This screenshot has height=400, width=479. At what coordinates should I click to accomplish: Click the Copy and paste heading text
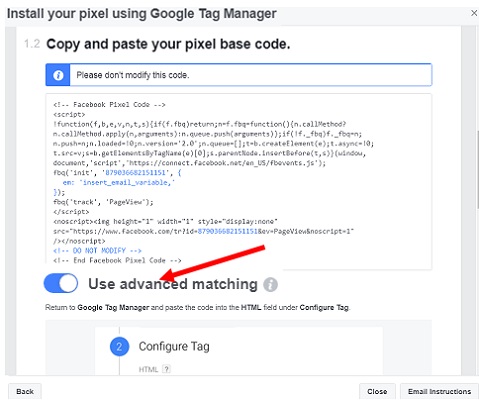pyautogui.click(x=168, y=44)
